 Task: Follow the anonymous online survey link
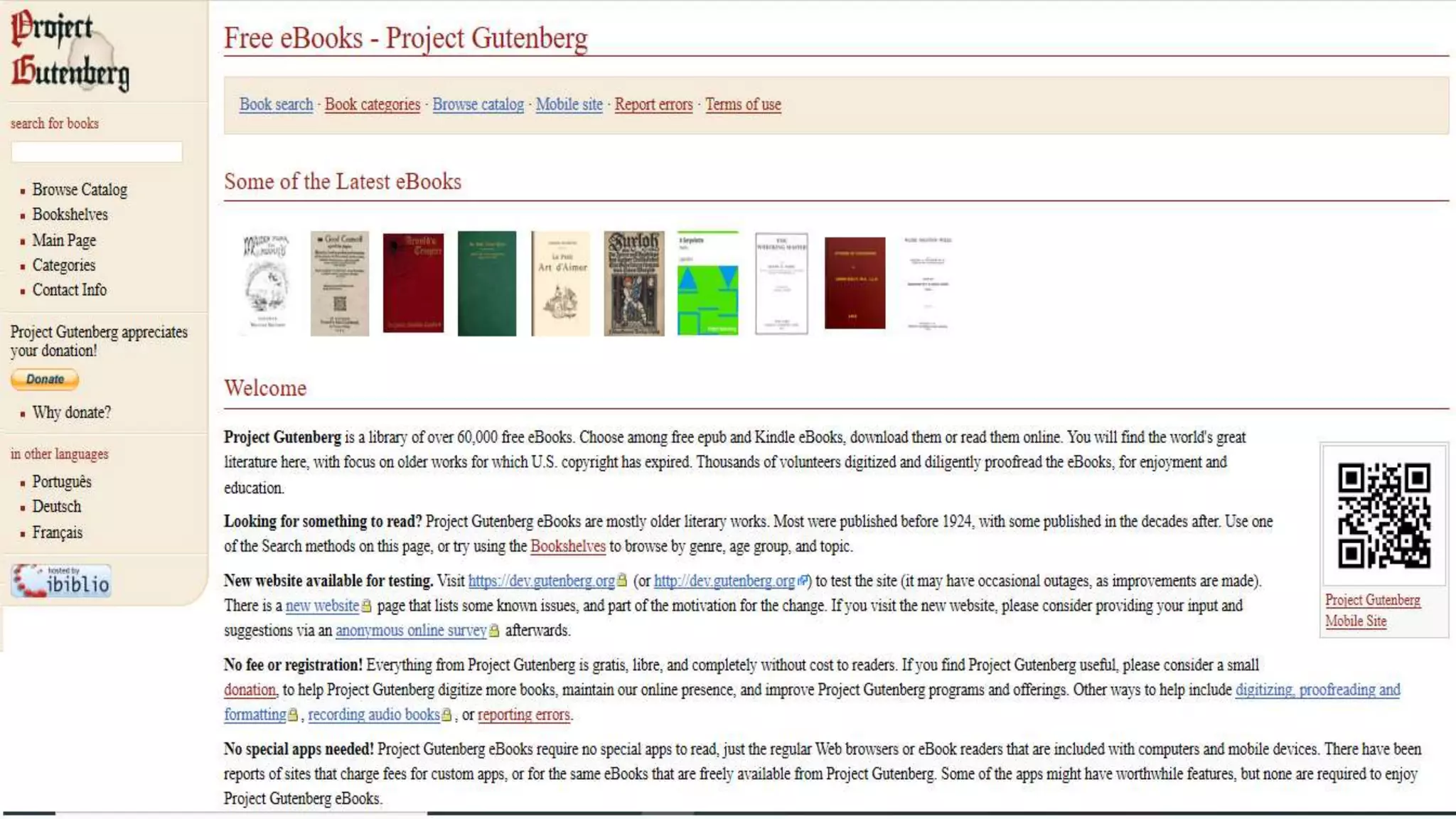(x=410, y=631)
